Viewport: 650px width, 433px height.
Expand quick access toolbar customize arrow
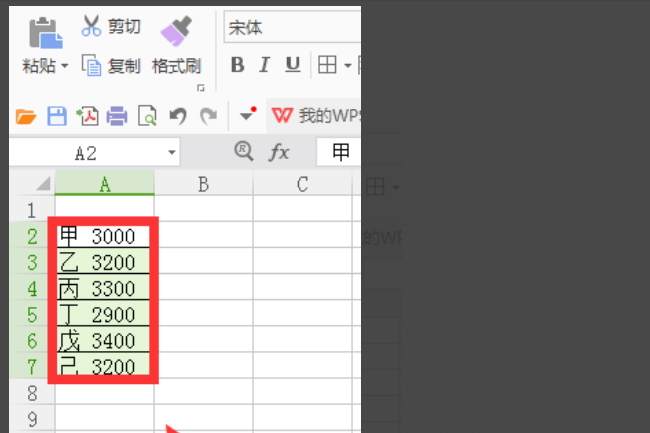click(x=247, y=115)
